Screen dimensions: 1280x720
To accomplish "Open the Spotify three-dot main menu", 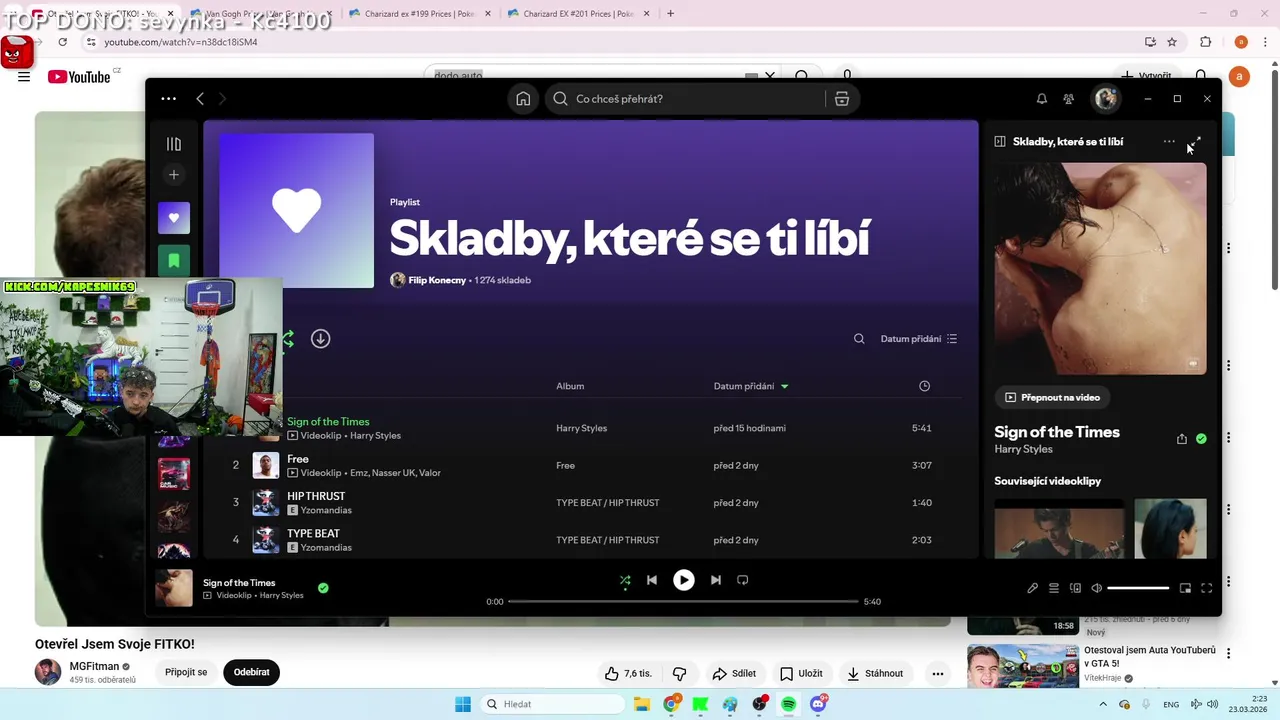I will pos(169,98).
